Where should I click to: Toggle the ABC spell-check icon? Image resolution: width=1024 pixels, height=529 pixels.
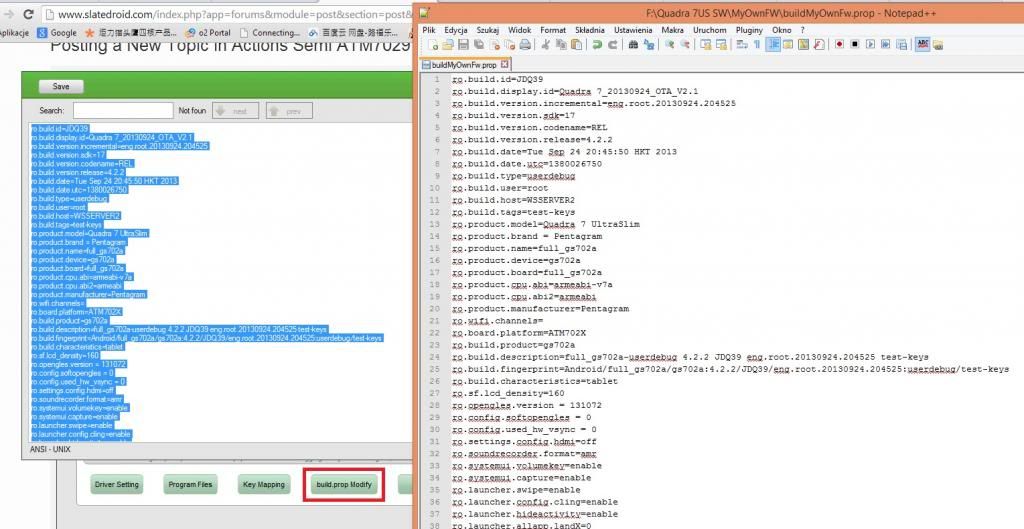click(922, 44)
